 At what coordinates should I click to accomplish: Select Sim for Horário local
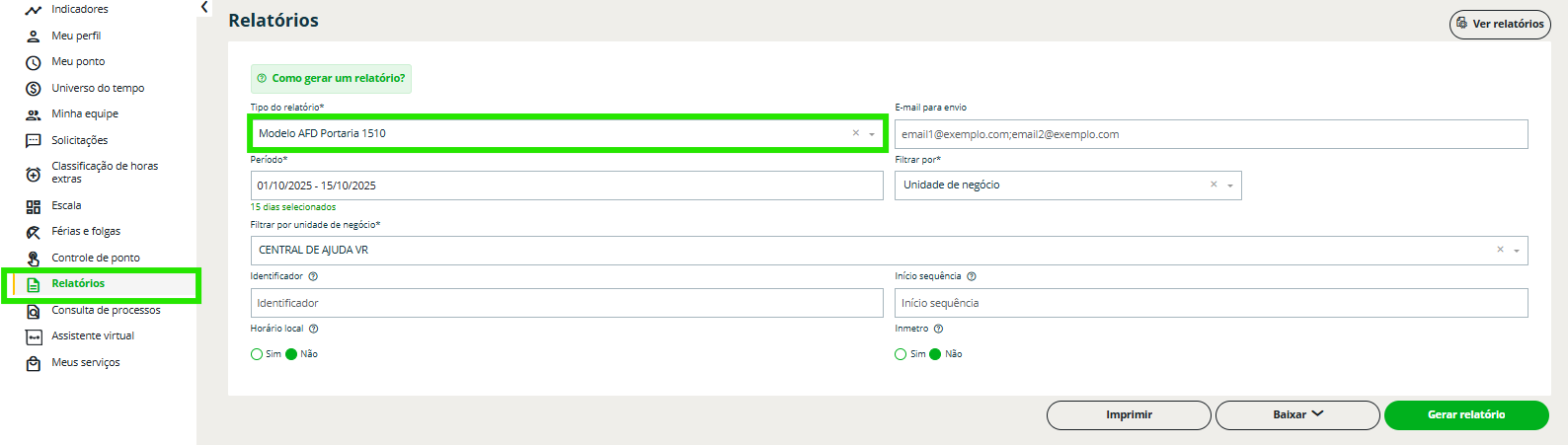257,354
